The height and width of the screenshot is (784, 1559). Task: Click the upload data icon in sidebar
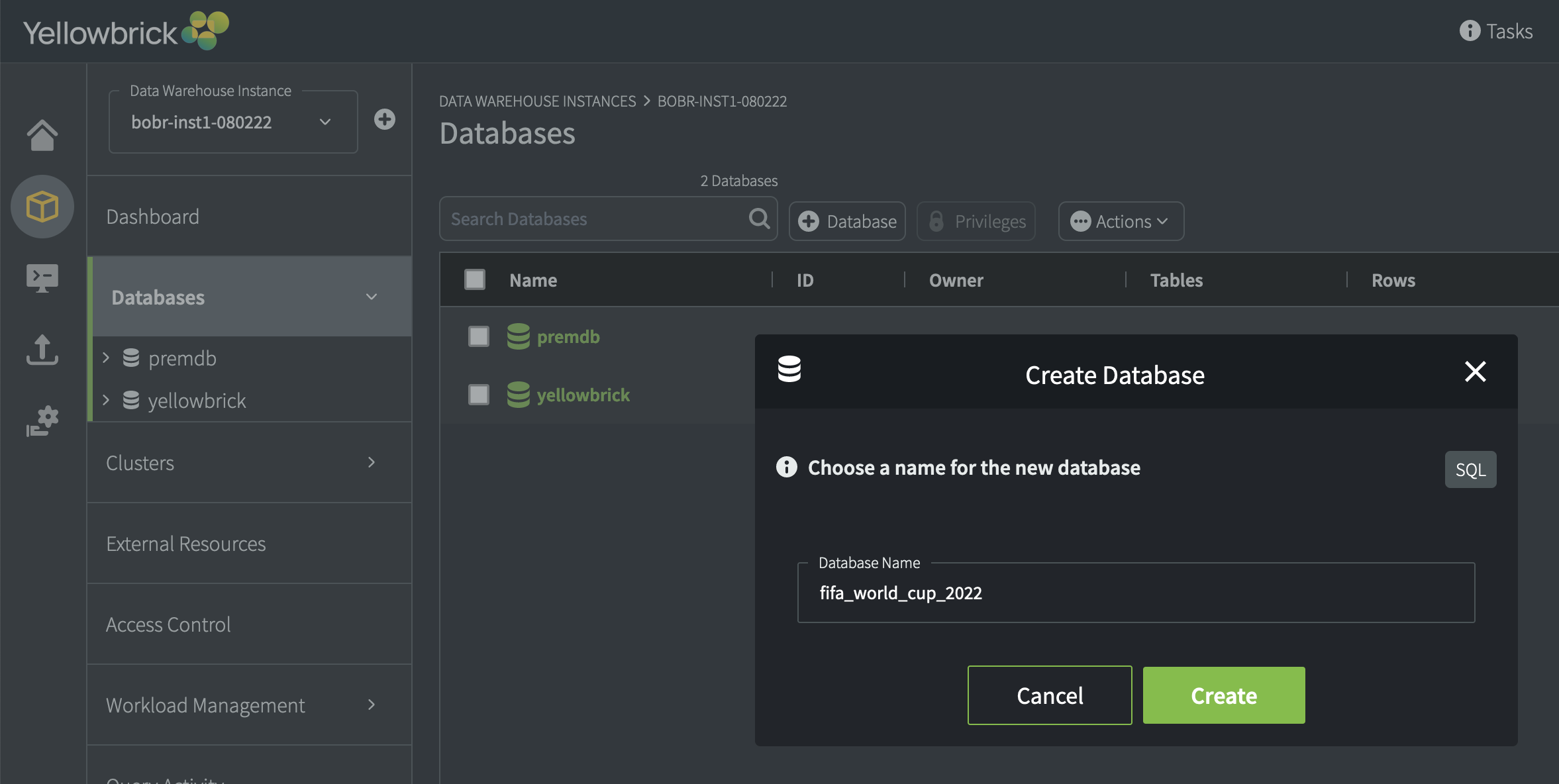click(42, 350)
